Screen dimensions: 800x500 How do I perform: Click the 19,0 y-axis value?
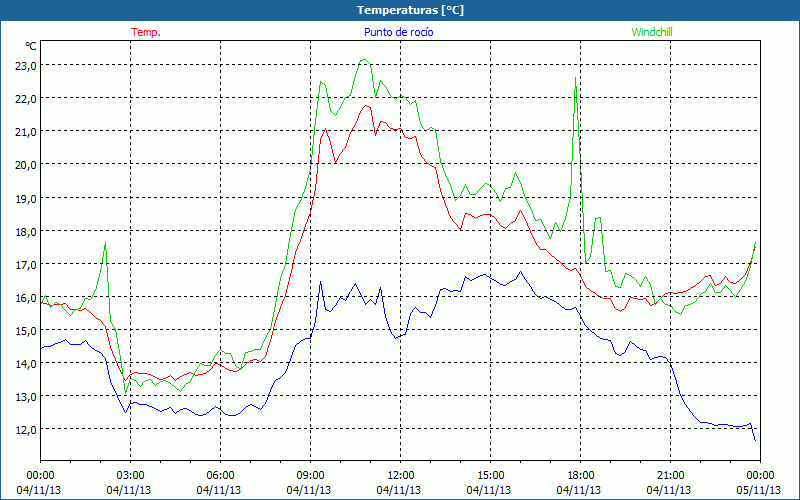click(x=26, y=198)
